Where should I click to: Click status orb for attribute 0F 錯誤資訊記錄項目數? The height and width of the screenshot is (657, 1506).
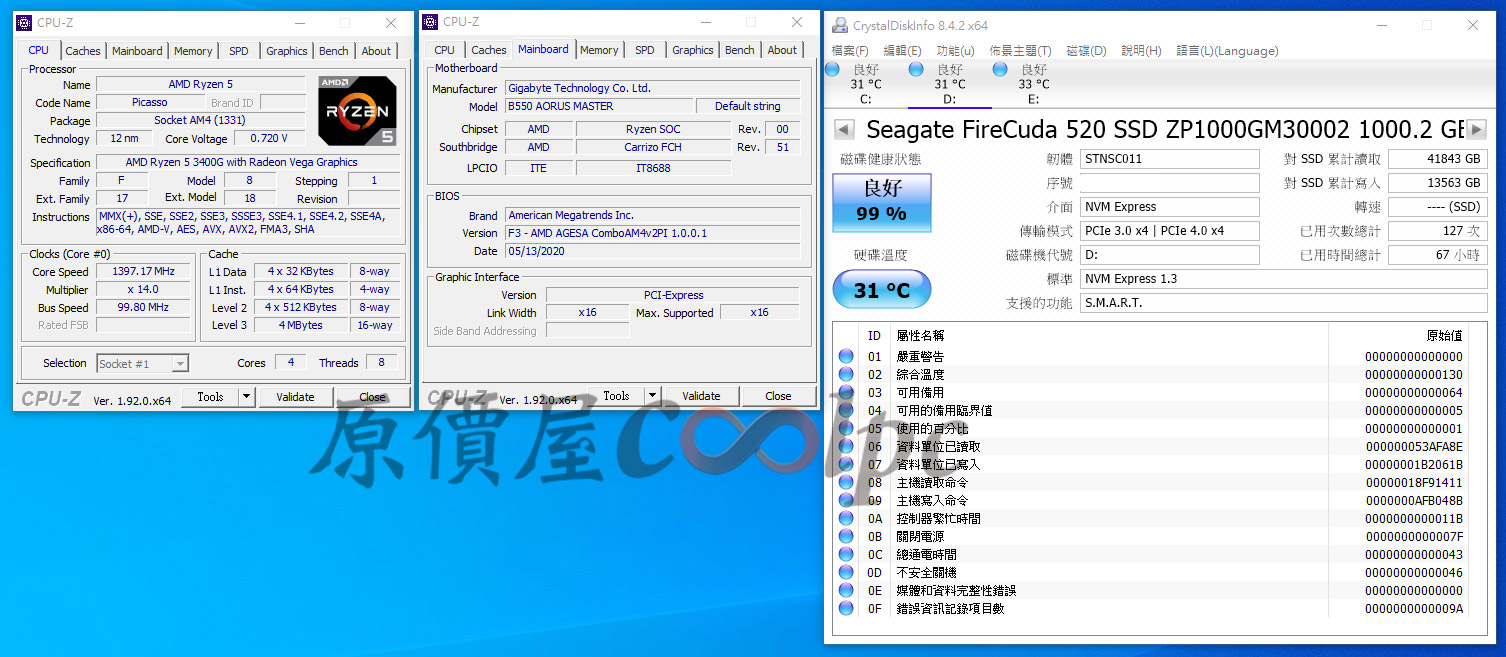pos(846,608)
